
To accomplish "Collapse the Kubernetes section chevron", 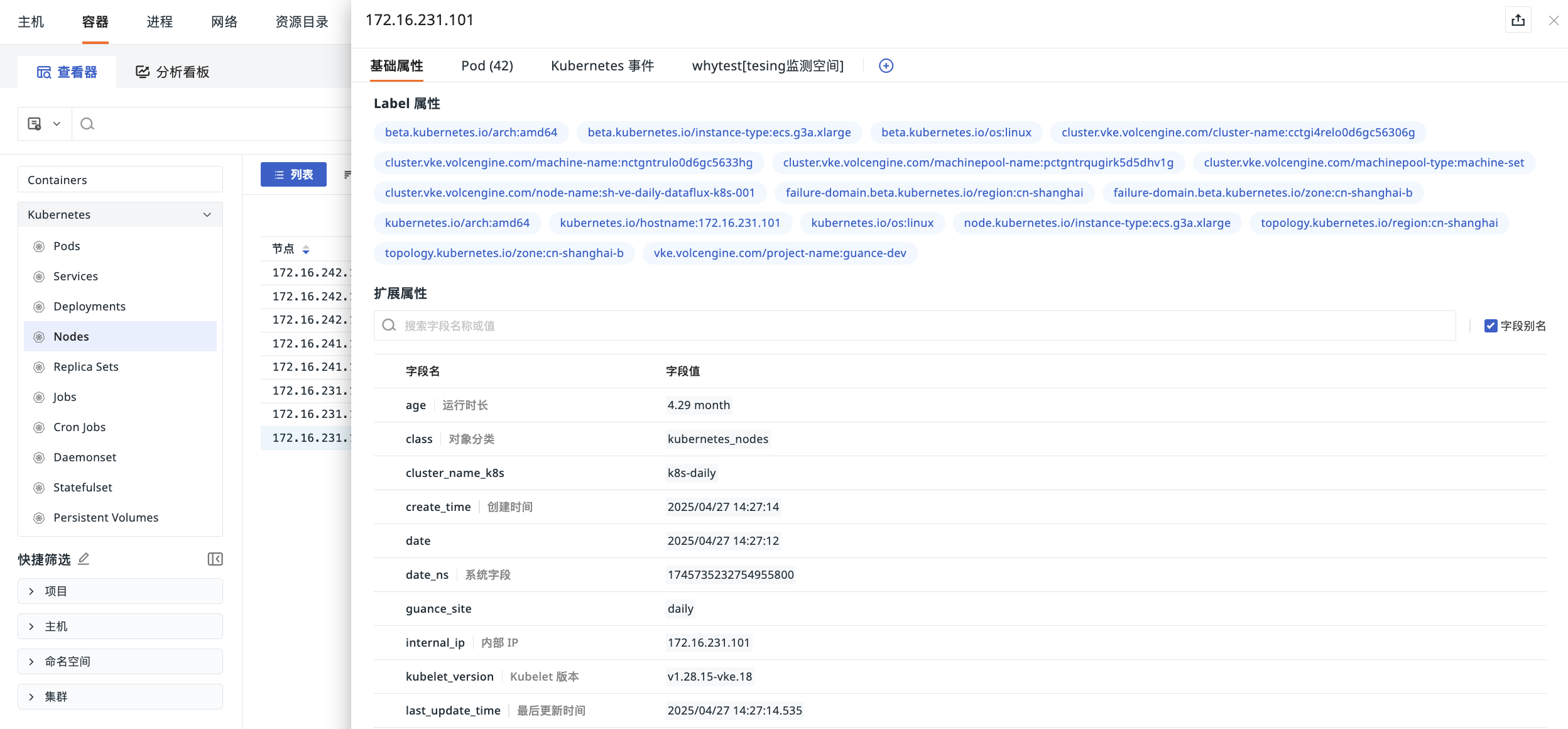I will tap(207, 215).
